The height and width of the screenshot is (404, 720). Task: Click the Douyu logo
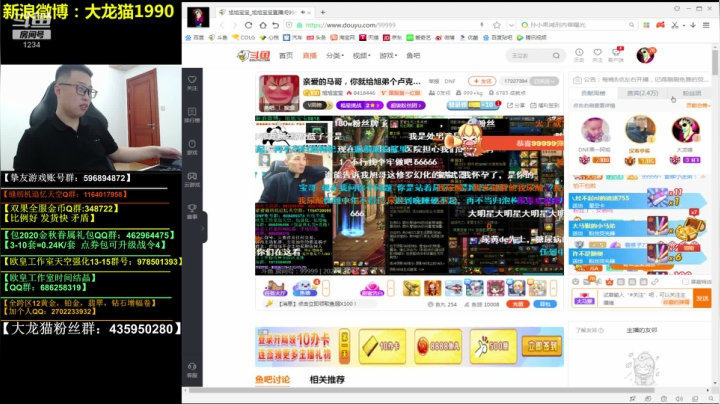point(253,56)
